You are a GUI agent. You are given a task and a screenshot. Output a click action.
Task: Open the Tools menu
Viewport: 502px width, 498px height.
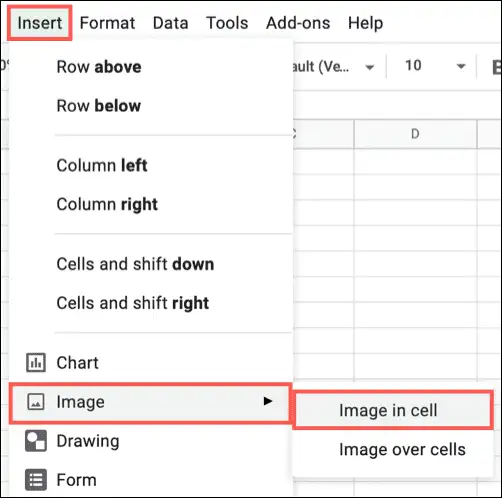click(227, 23)
